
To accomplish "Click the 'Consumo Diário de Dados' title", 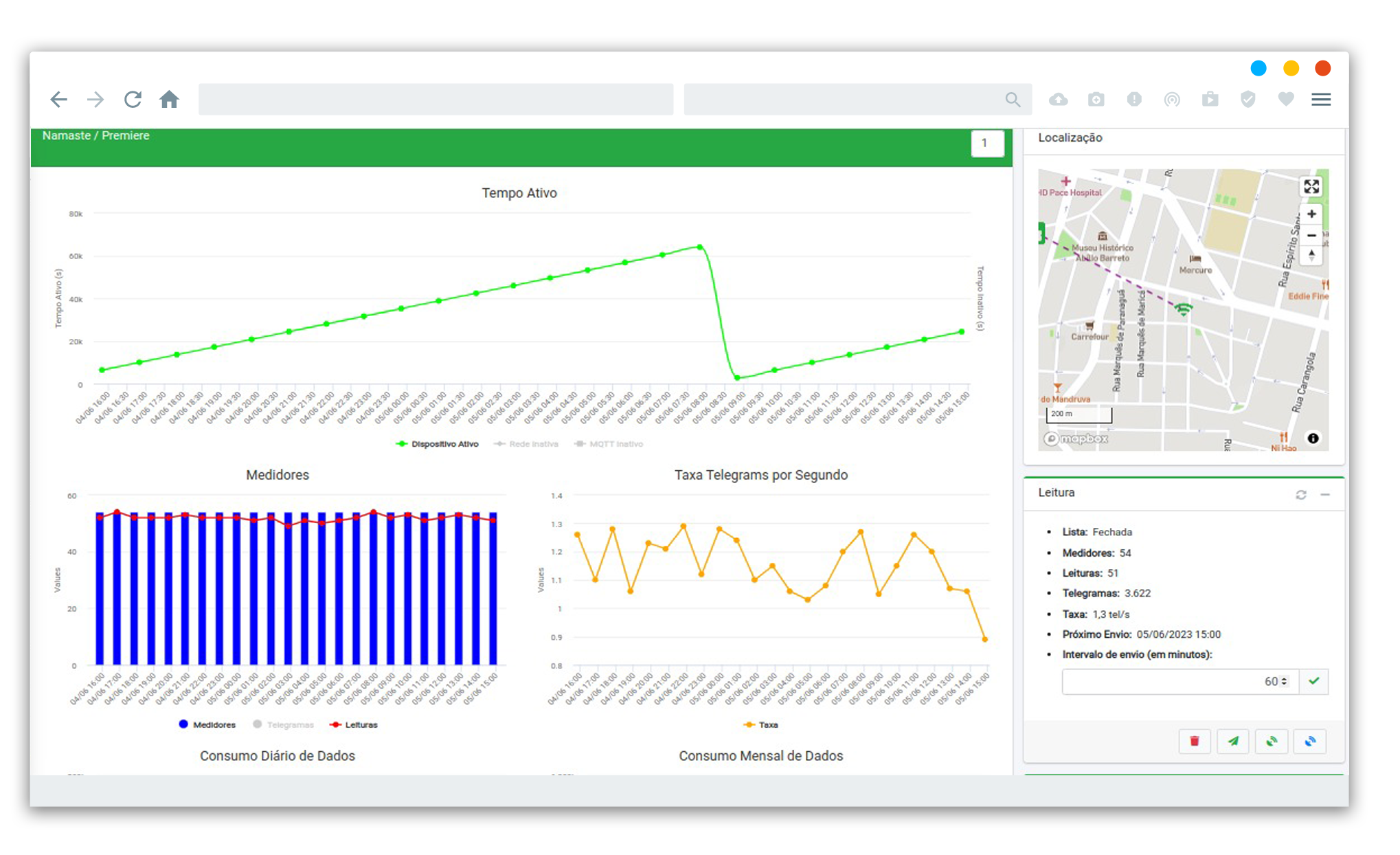I will tap(278, 755).
